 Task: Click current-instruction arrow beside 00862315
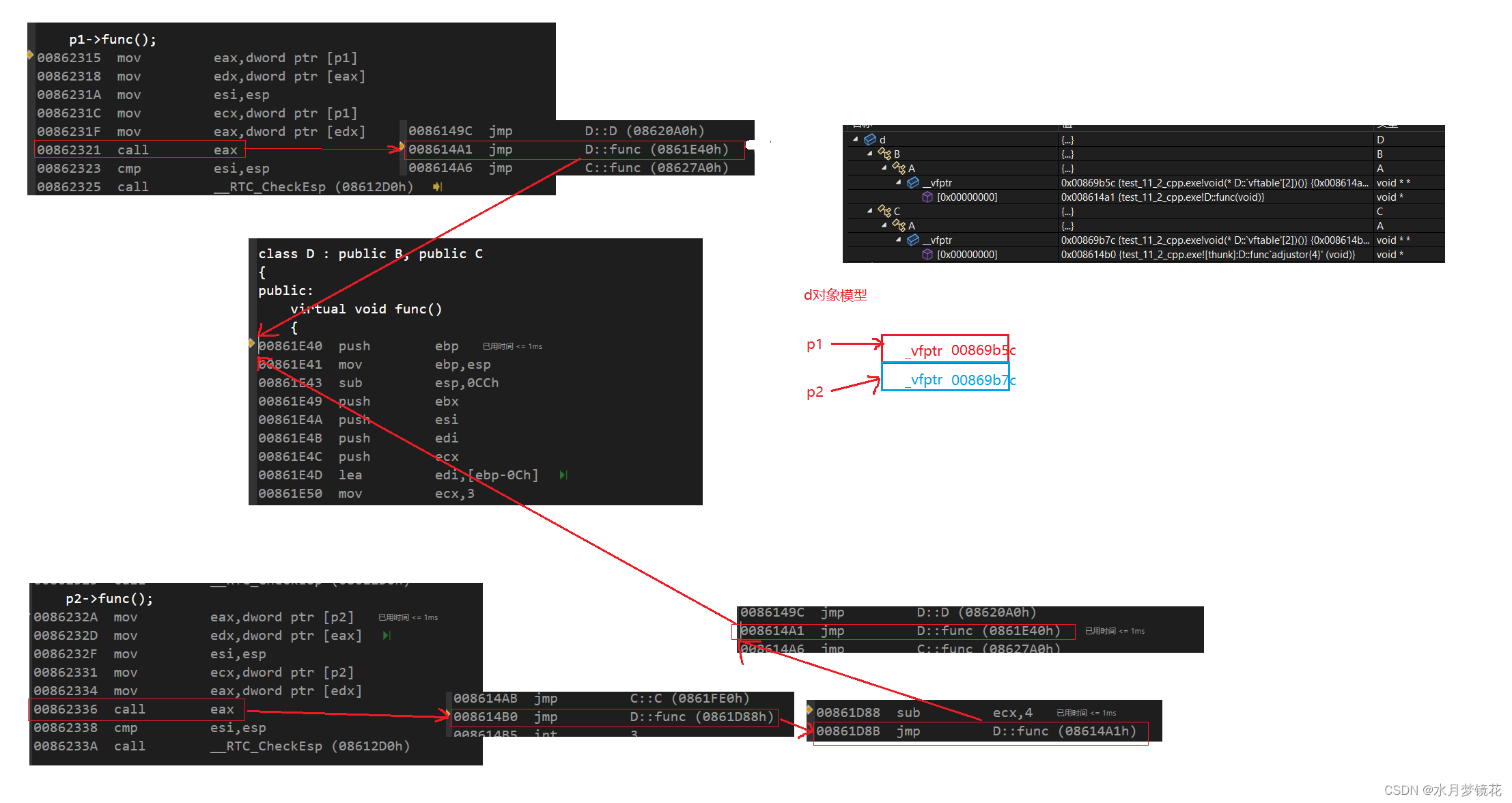click(x=30, y=55)
